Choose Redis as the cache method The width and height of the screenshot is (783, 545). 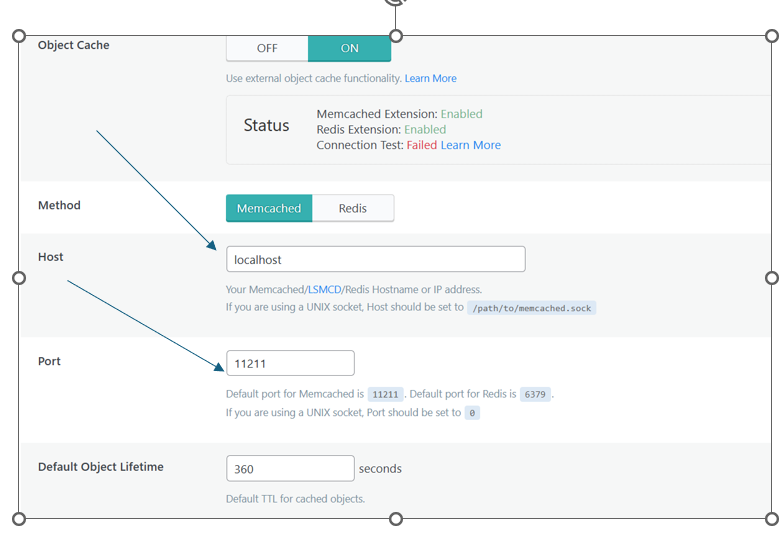click(353, 208)
